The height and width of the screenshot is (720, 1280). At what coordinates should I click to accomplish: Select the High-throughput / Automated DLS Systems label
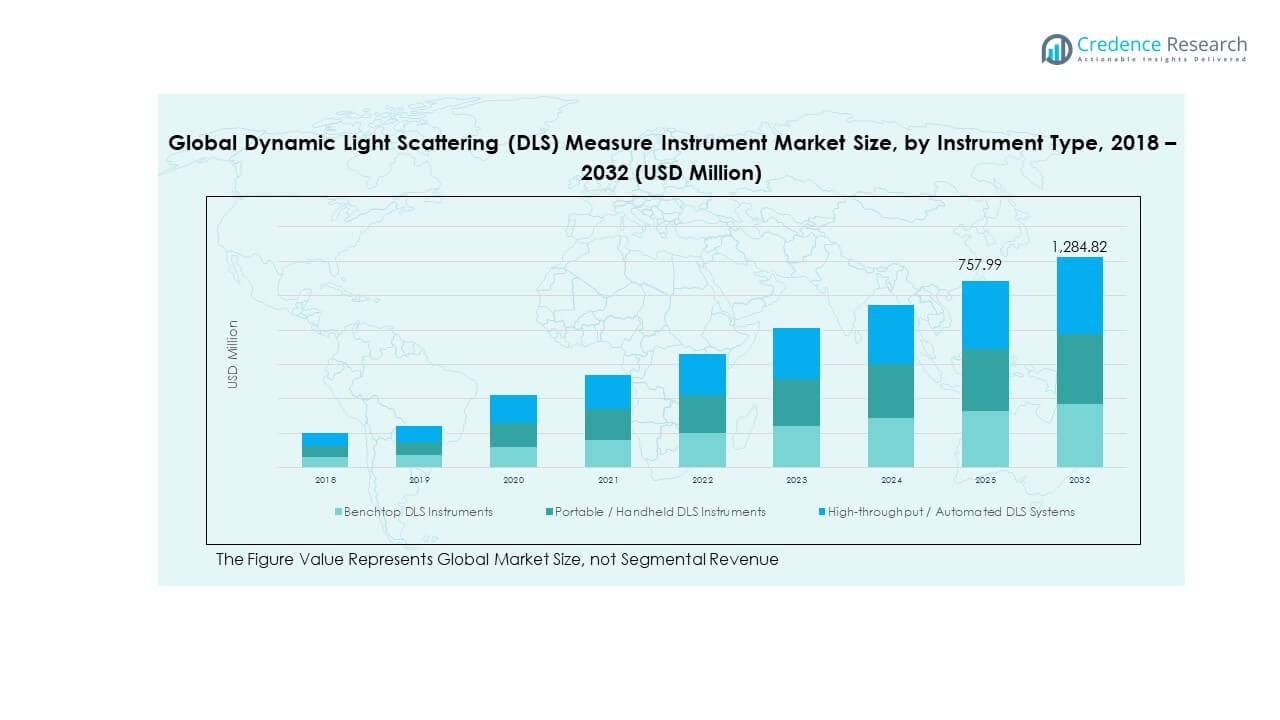(x=951, y=512)
